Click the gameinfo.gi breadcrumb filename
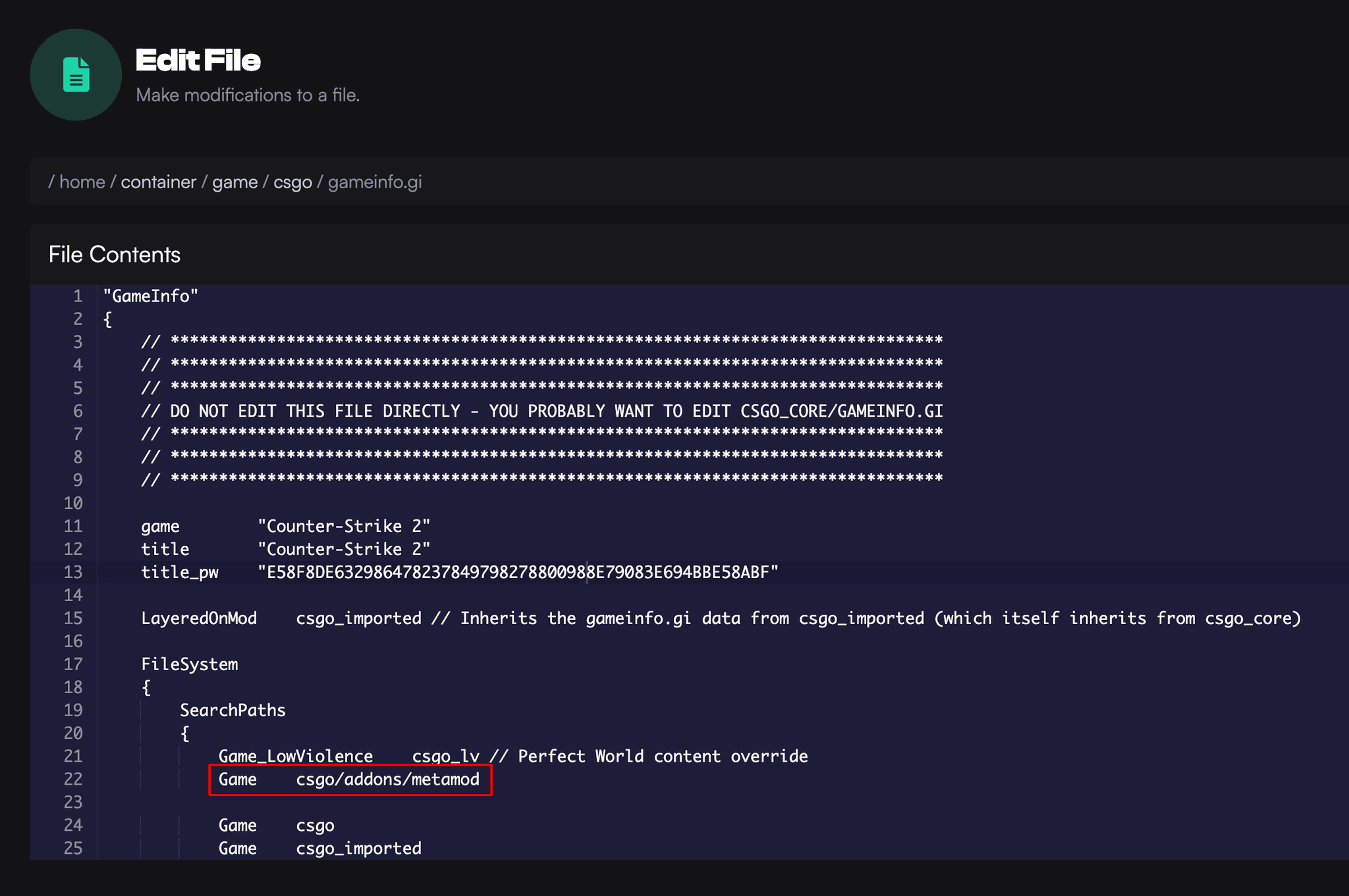 click(x=374, y=182)
